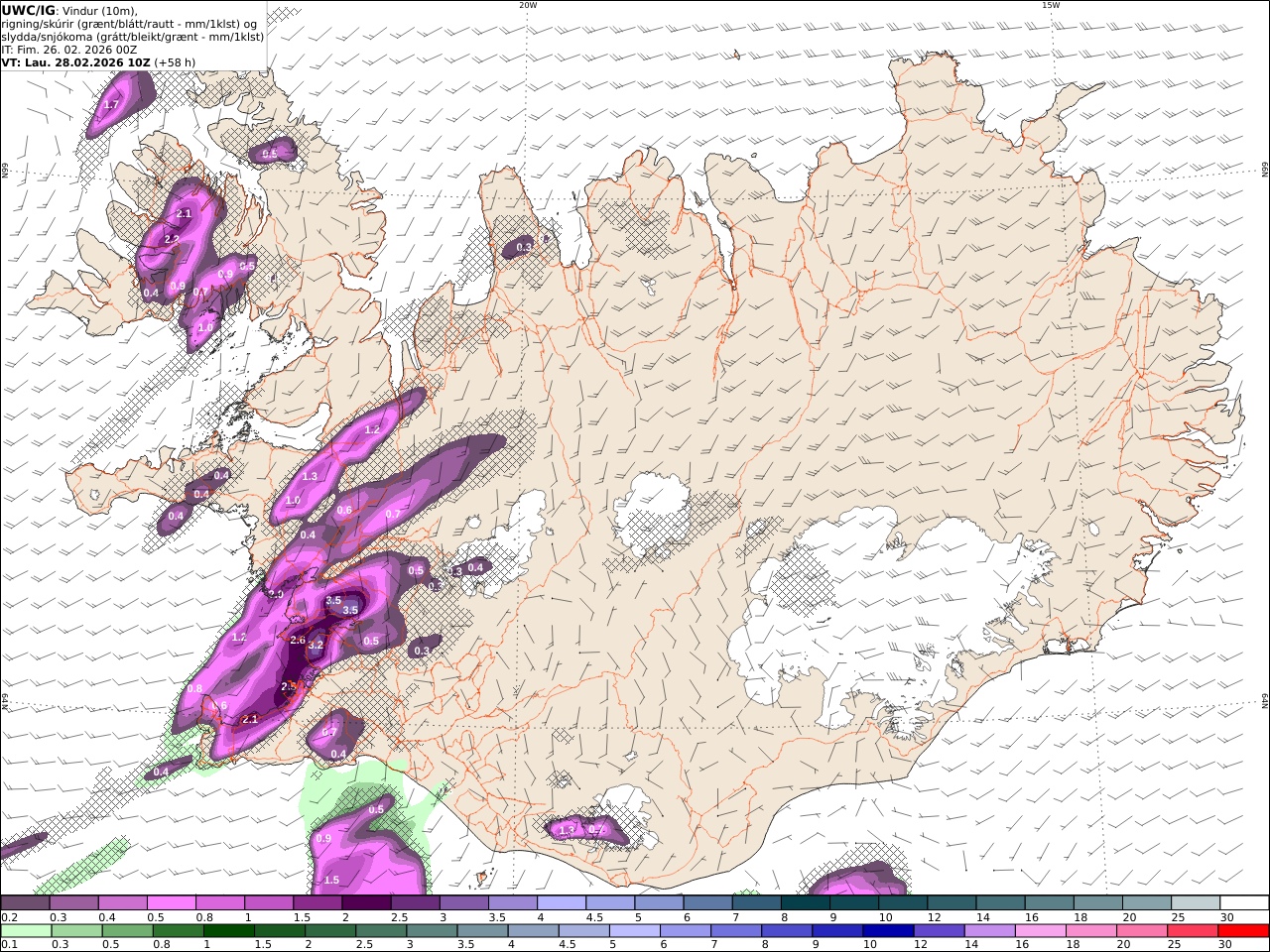Select the 'slydda/snjókoma' description line
Viewport: 1270px width, 952px height.
(x=133, y=37)
